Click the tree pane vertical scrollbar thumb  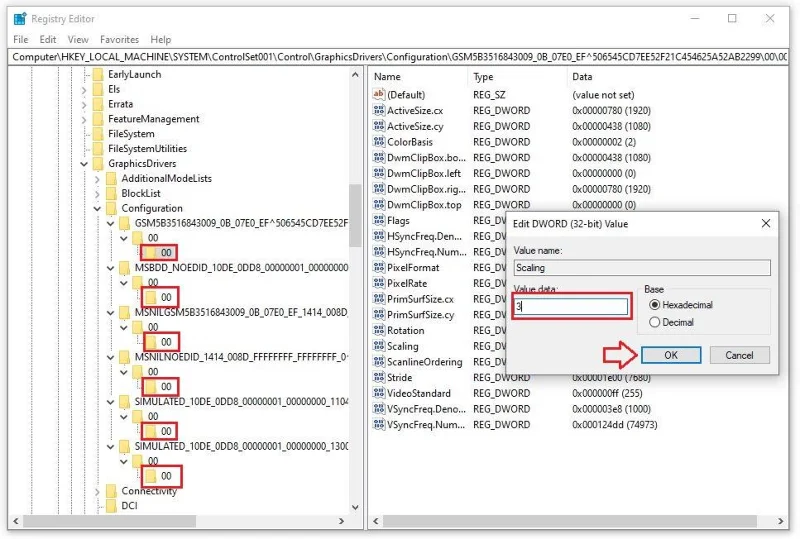pyautogui.click(x=355, y=215)
